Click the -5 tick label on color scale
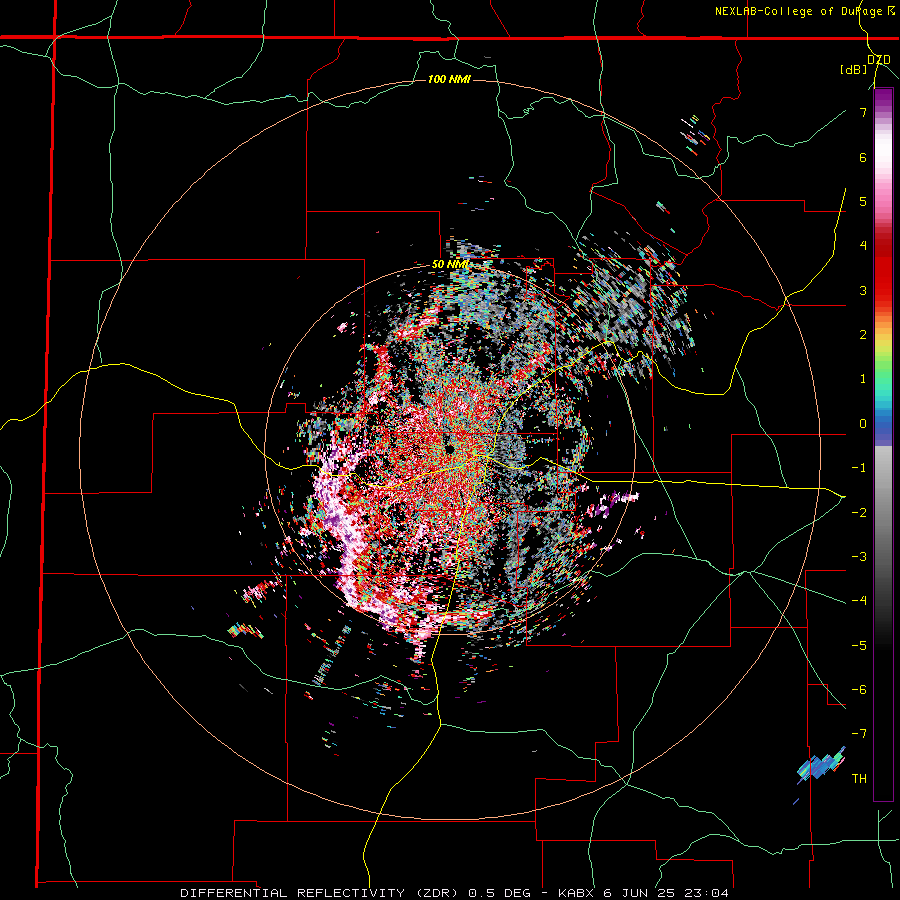This screenshot has width=900, height=900. point(859,646)
